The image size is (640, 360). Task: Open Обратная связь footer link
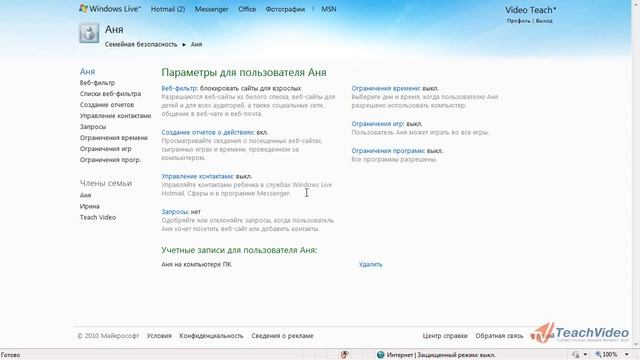click(x=499, y=336)
